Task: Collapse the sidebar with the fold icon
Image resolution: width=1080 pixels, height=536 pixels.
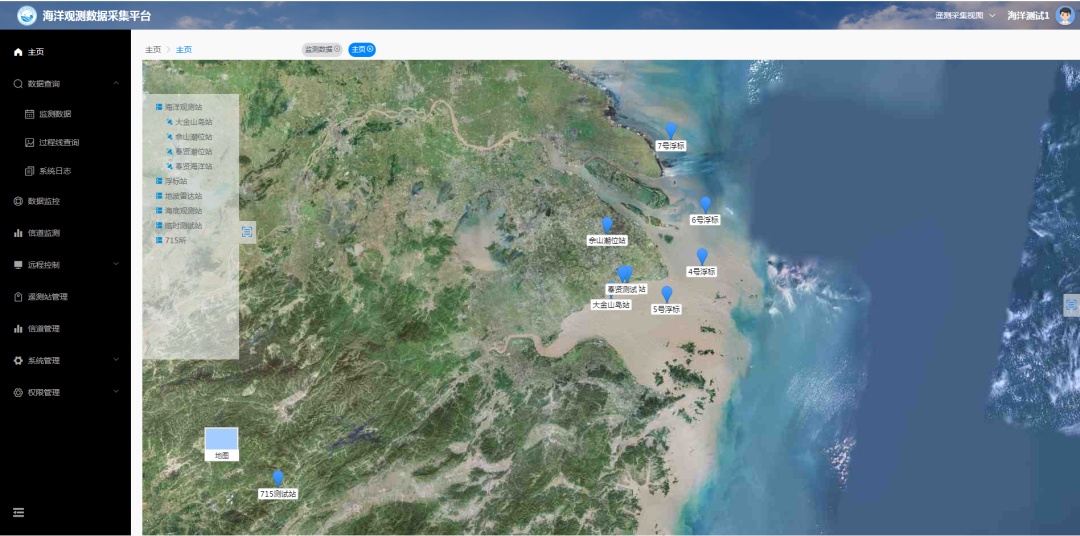Action: pyautogui.click(x=19, y=512)
